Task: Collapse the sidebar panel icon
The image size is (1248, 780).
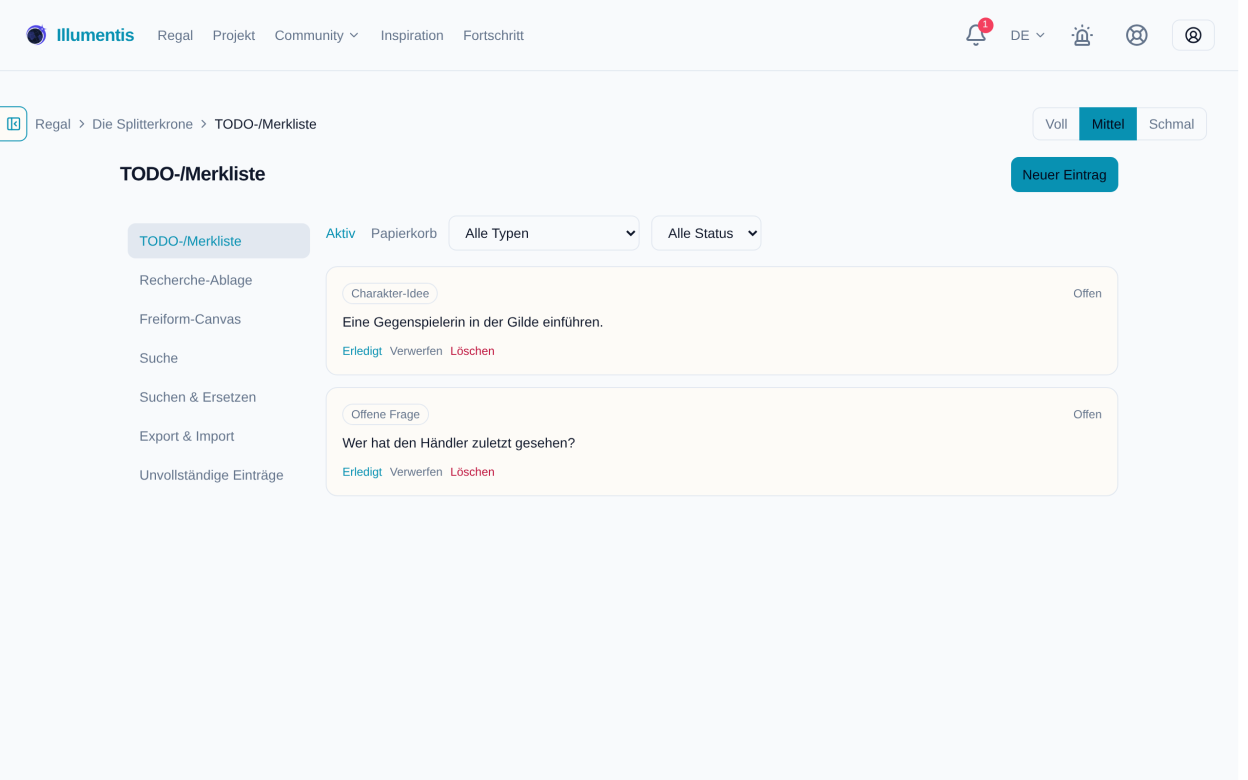Action: click(13, 124)
